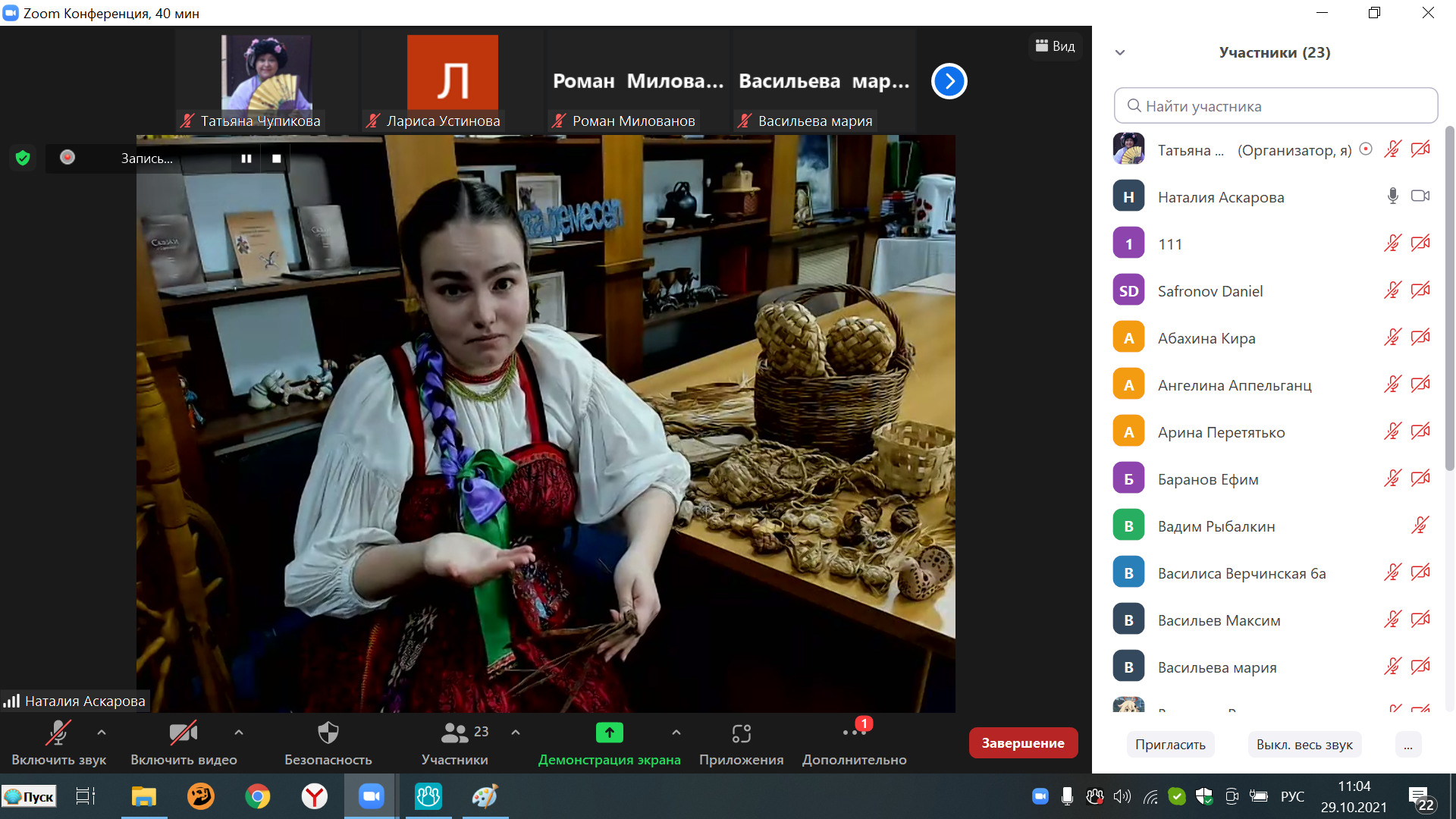Open Windows Пуск start button

(x=29, y=796)
